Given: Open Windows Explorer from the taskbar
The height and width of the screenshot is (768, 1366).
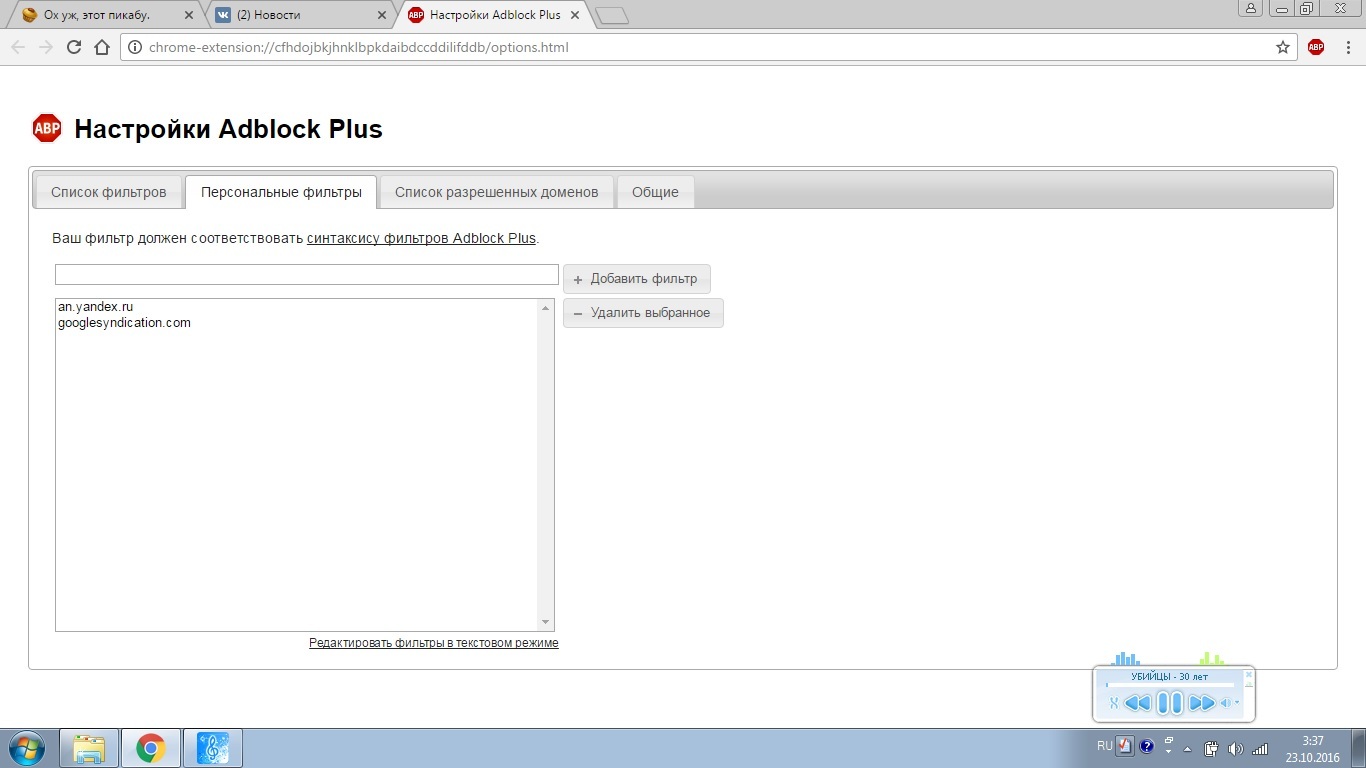Looking at the screenshot, I should [x=89, y=748].
